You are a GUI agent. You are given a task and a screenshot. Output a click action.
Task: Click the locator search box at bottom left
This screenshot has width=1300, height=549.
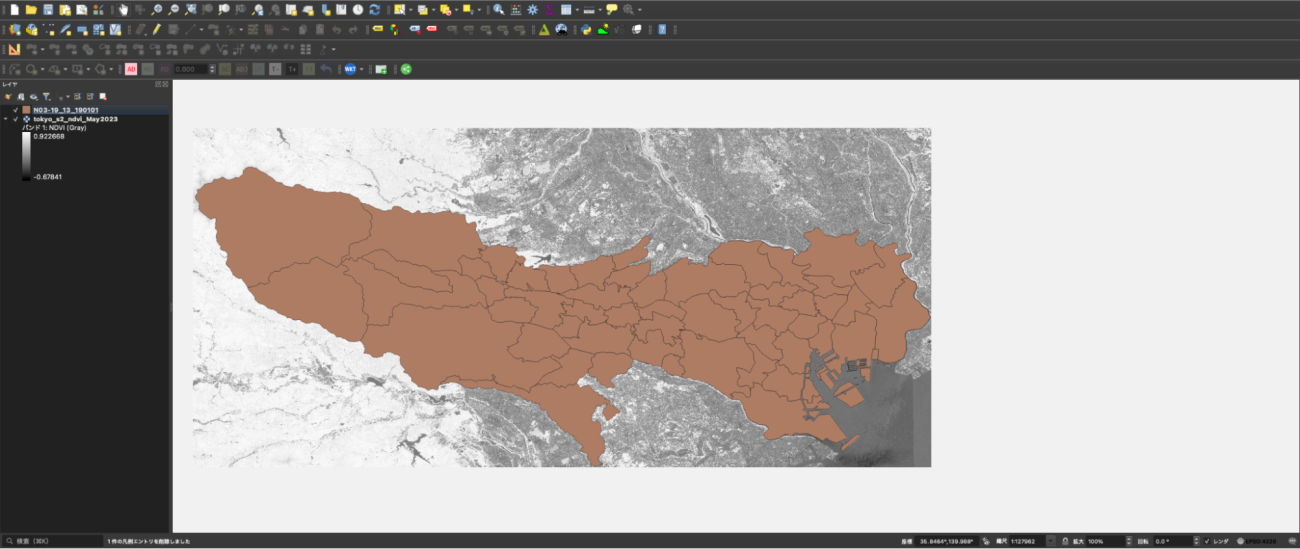pyautogui.click(x=50, y=541)
